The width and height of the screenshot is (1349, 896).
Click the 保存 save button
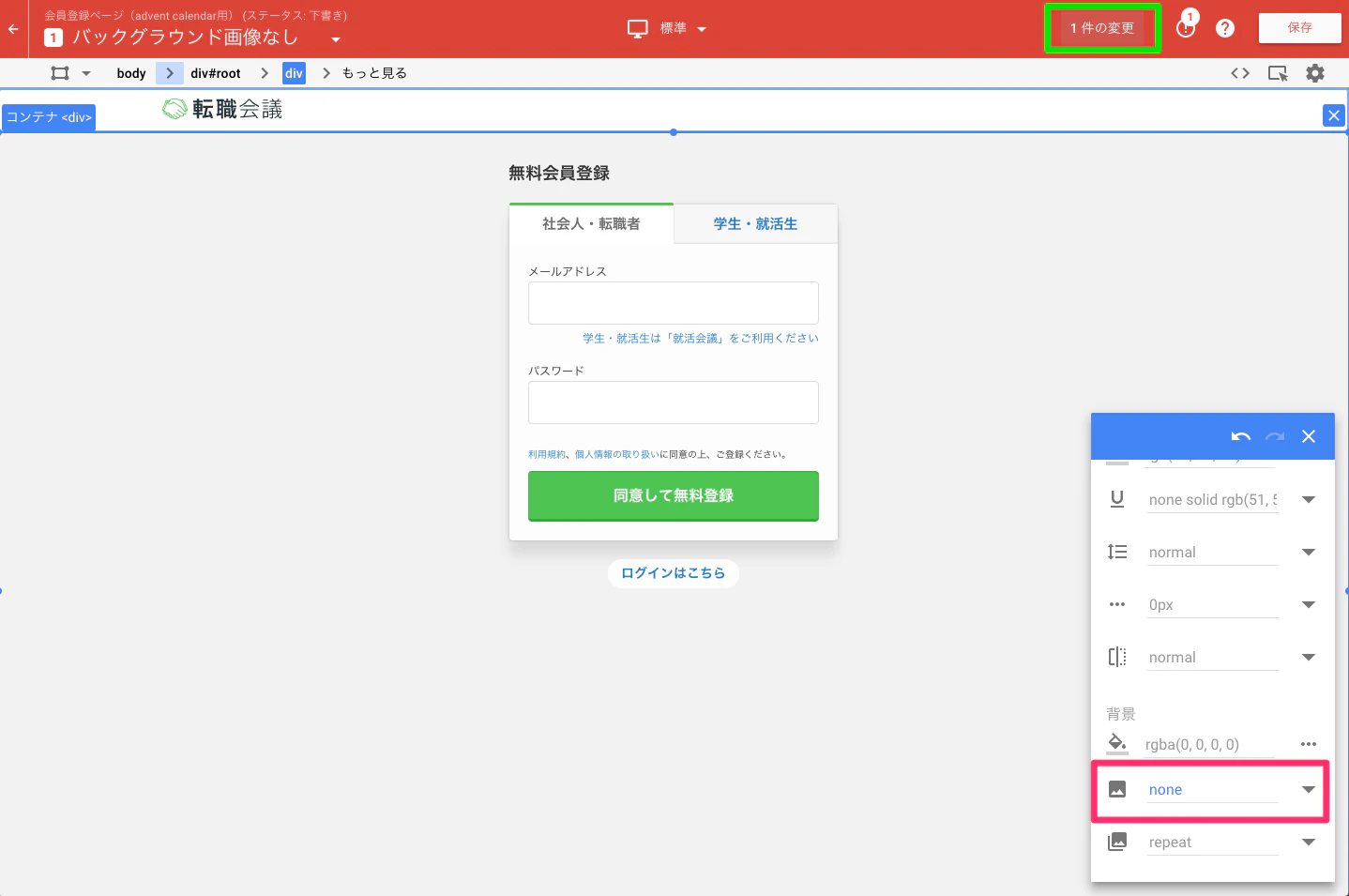pos(1300,28)
